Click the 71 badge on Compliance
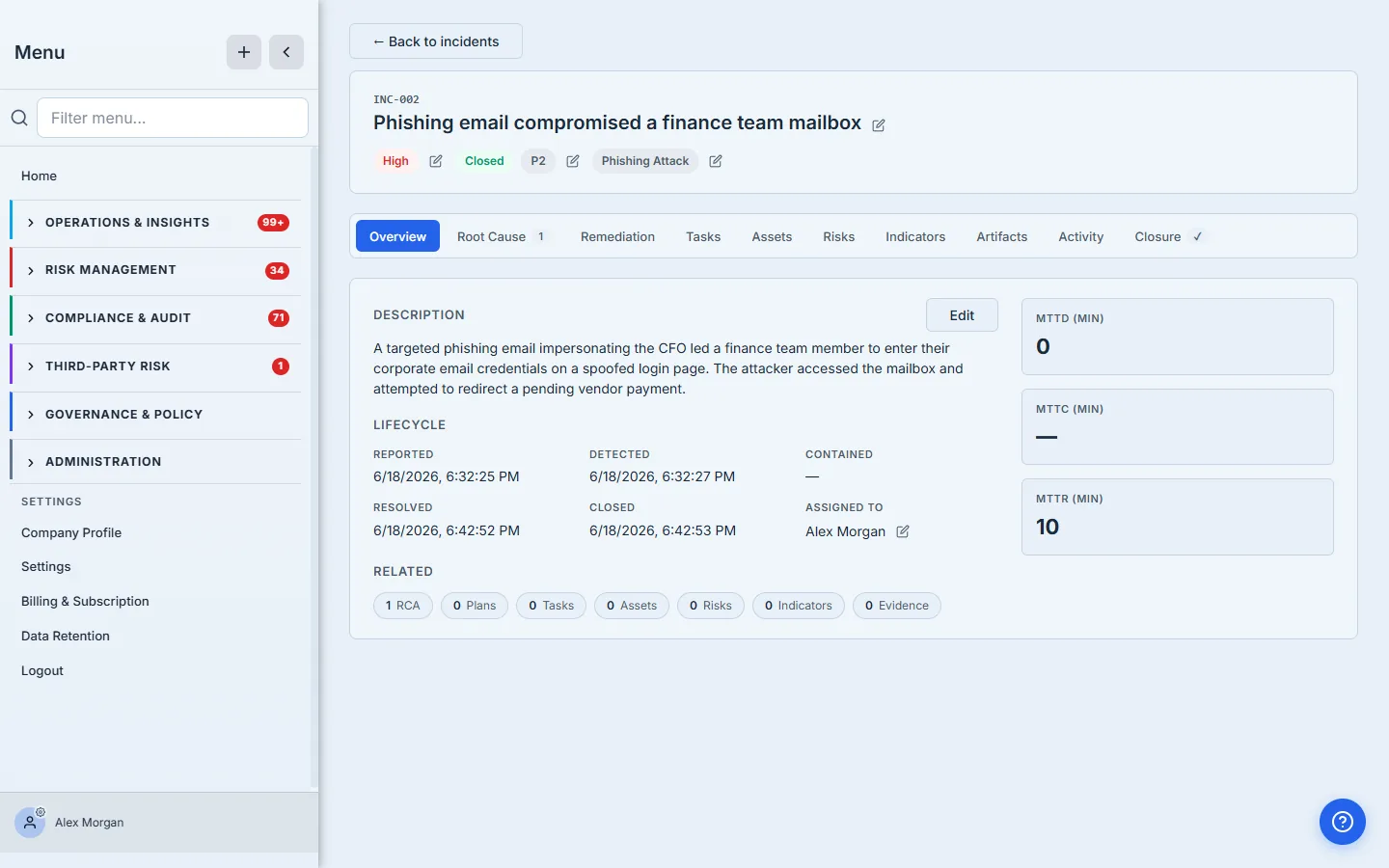Screen dimensions: 1389x868 tap(279, 318)
